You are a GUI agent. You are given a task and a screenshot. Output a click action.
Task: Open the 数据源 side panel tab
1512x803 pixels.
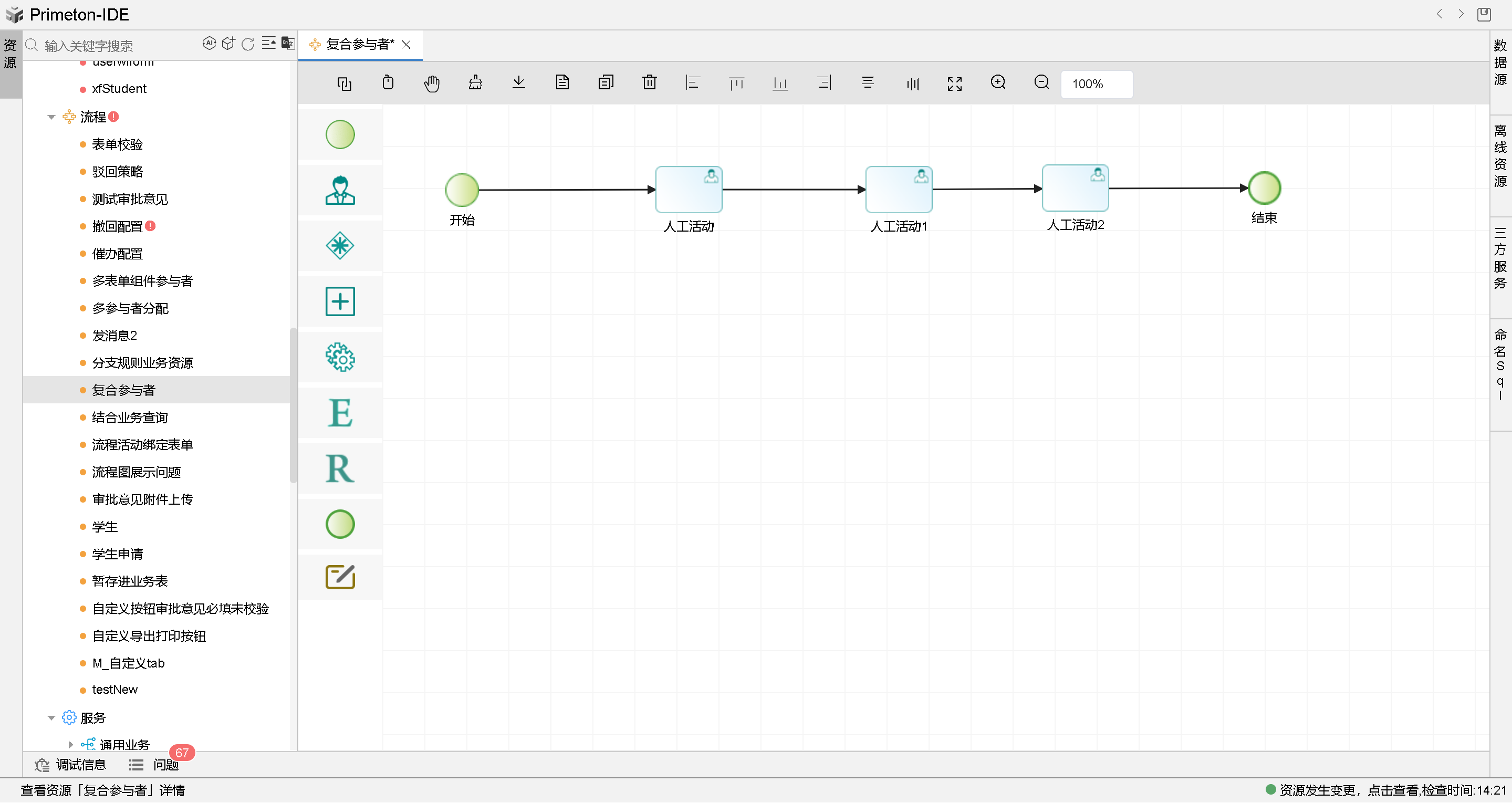pyautogui.click(x=1500, y=62)
